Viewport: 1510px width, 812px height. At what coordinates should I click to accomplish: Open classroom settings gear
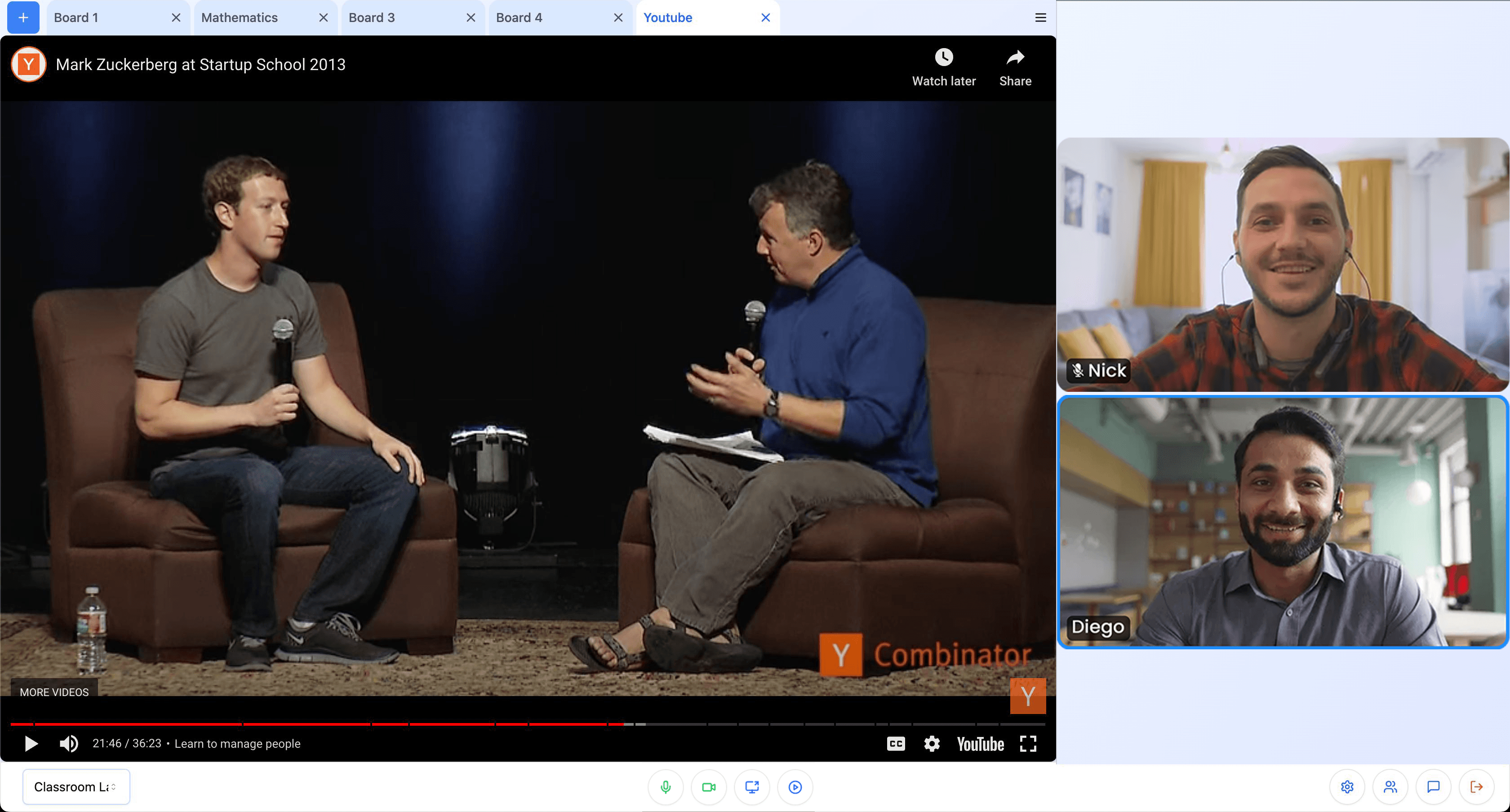point(1347,787)
